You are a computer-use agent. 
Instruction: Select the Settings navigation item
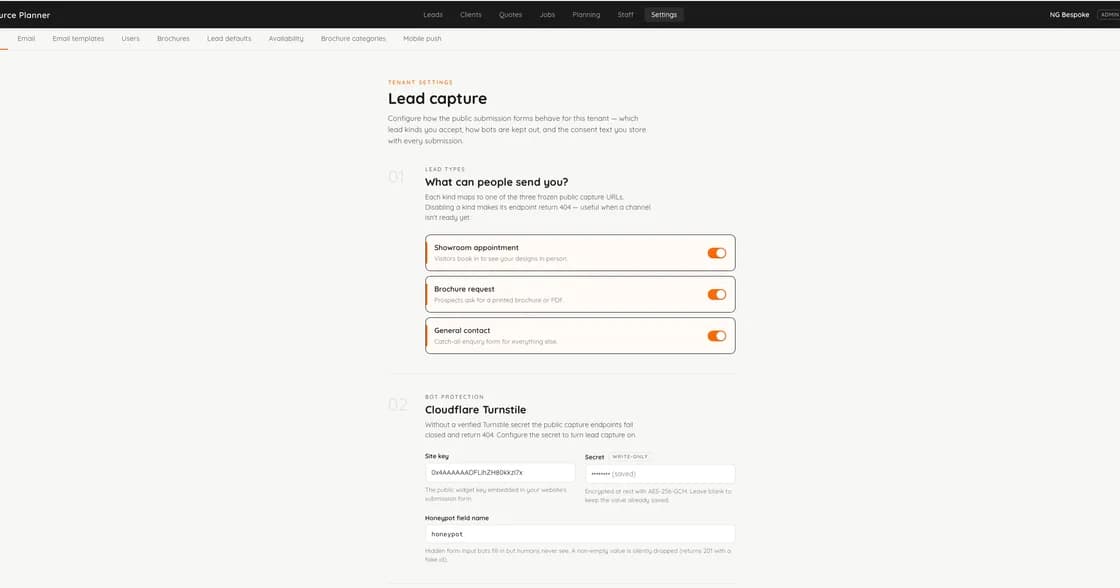point(664,14)
